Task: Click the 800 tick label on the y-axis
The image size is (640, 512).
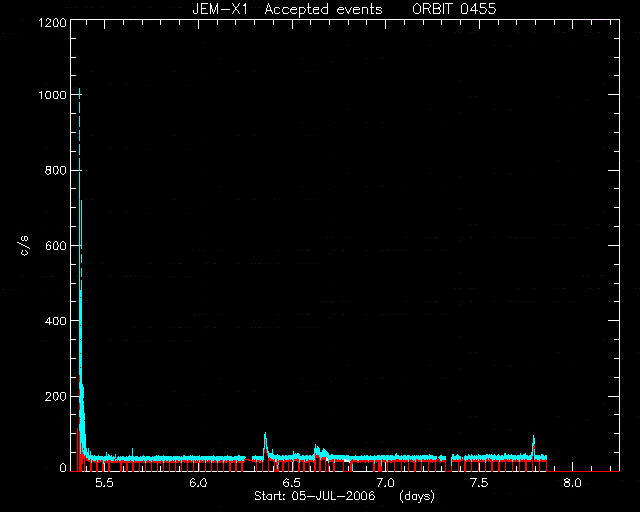Action: (56, 170)
